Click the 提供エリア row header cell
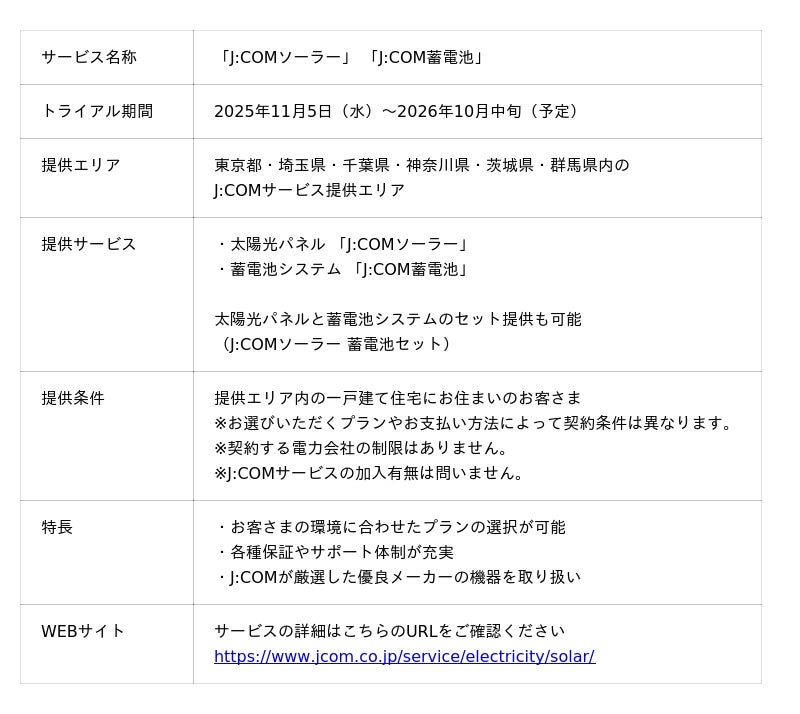 (x=81, y=166)
